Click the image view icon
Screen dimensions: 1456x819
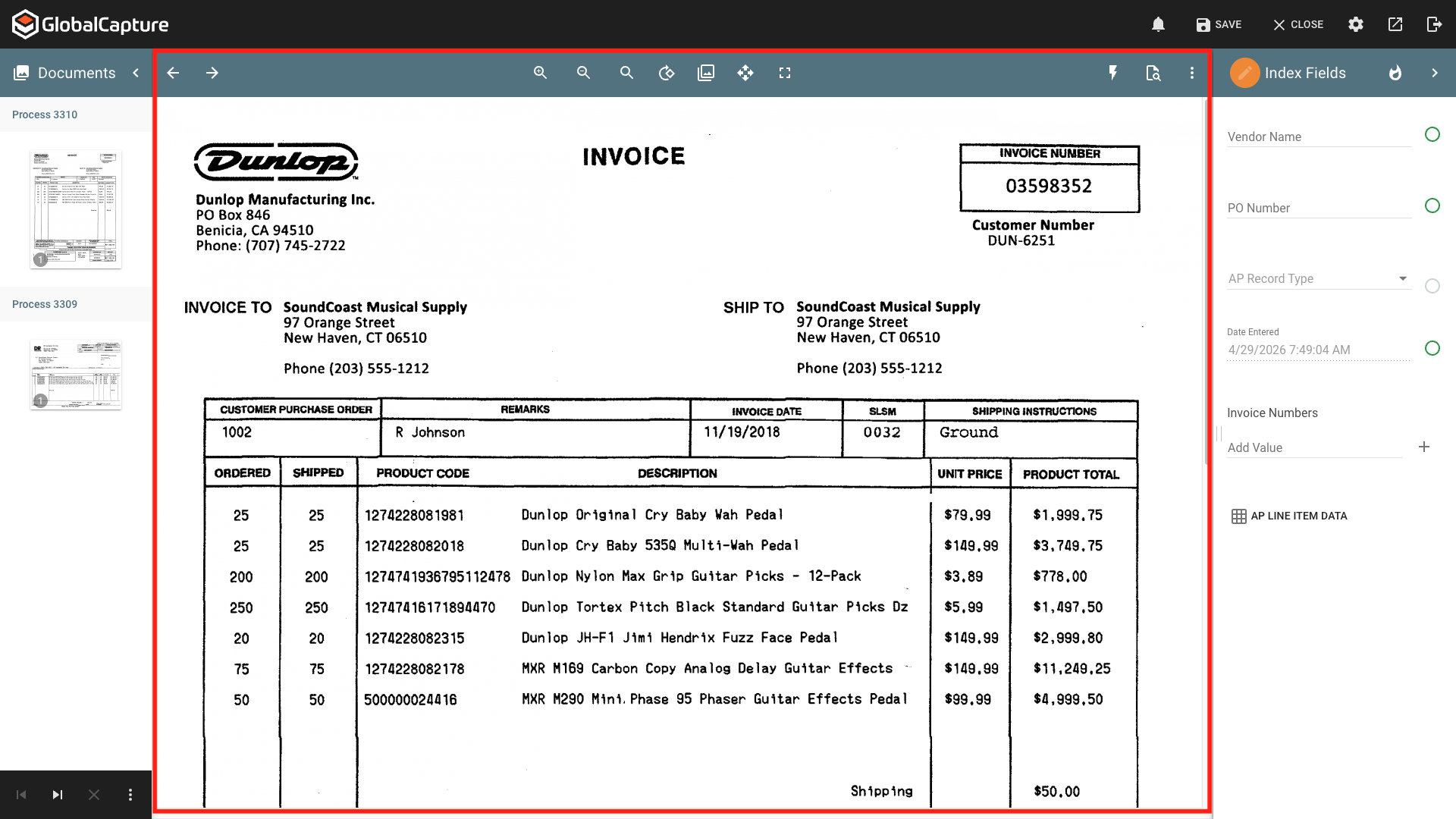(706, 73)
